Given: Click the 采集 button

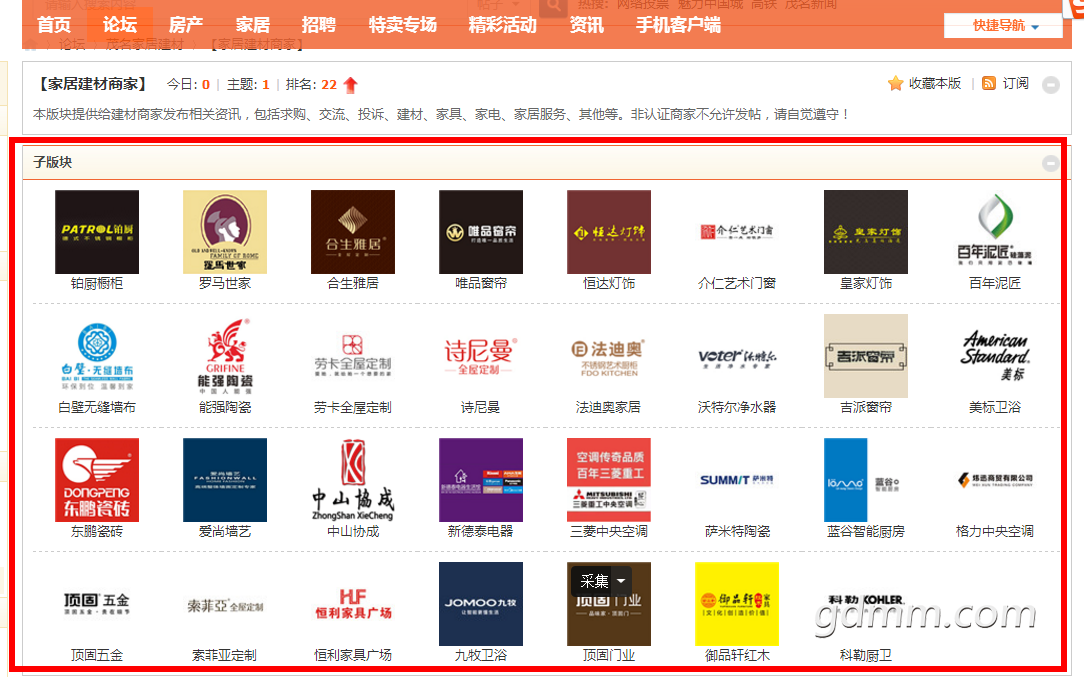Looking at the screenshot, I should 594,581.
